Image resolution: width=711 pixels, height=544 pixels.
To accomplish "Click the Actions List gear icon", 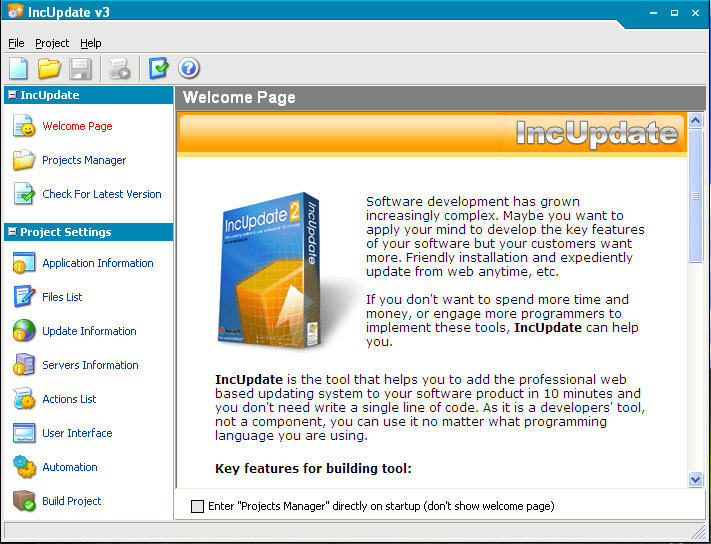I will [24, 398].
